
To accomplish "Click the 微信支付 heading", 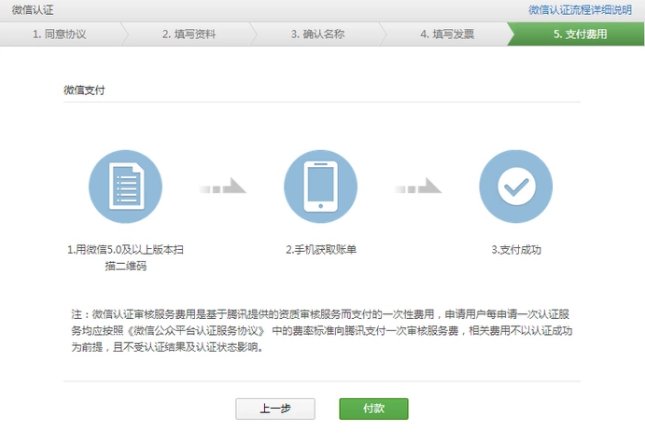I will (84, 90).
